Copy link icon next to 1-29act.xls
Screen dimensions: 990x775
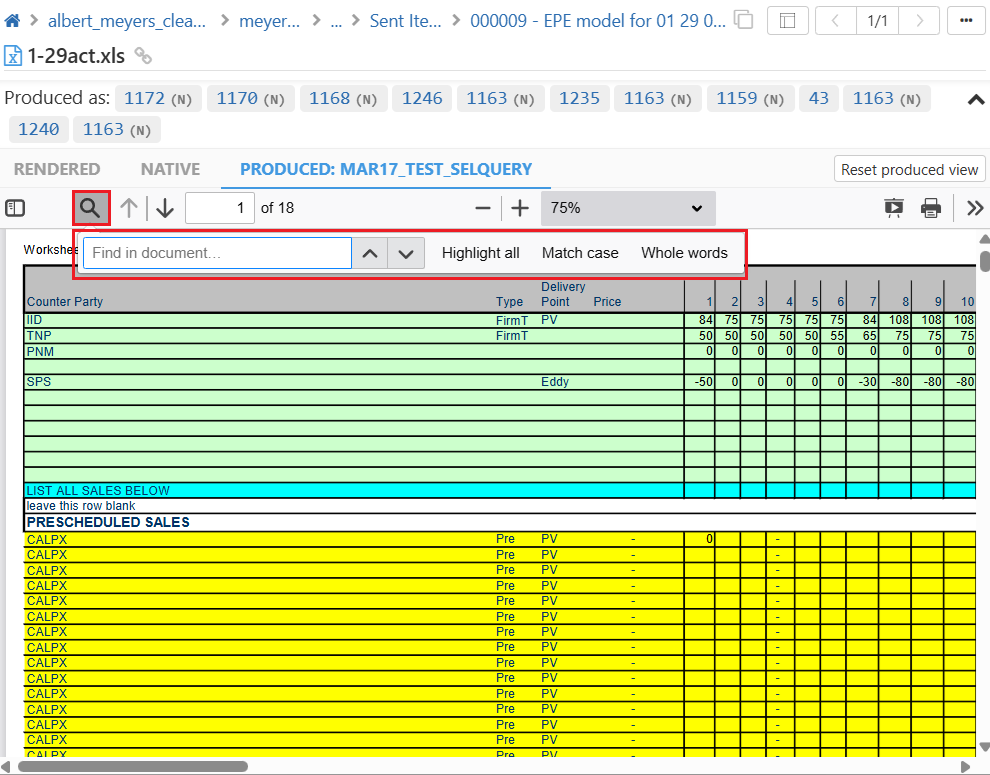(143, 56)
